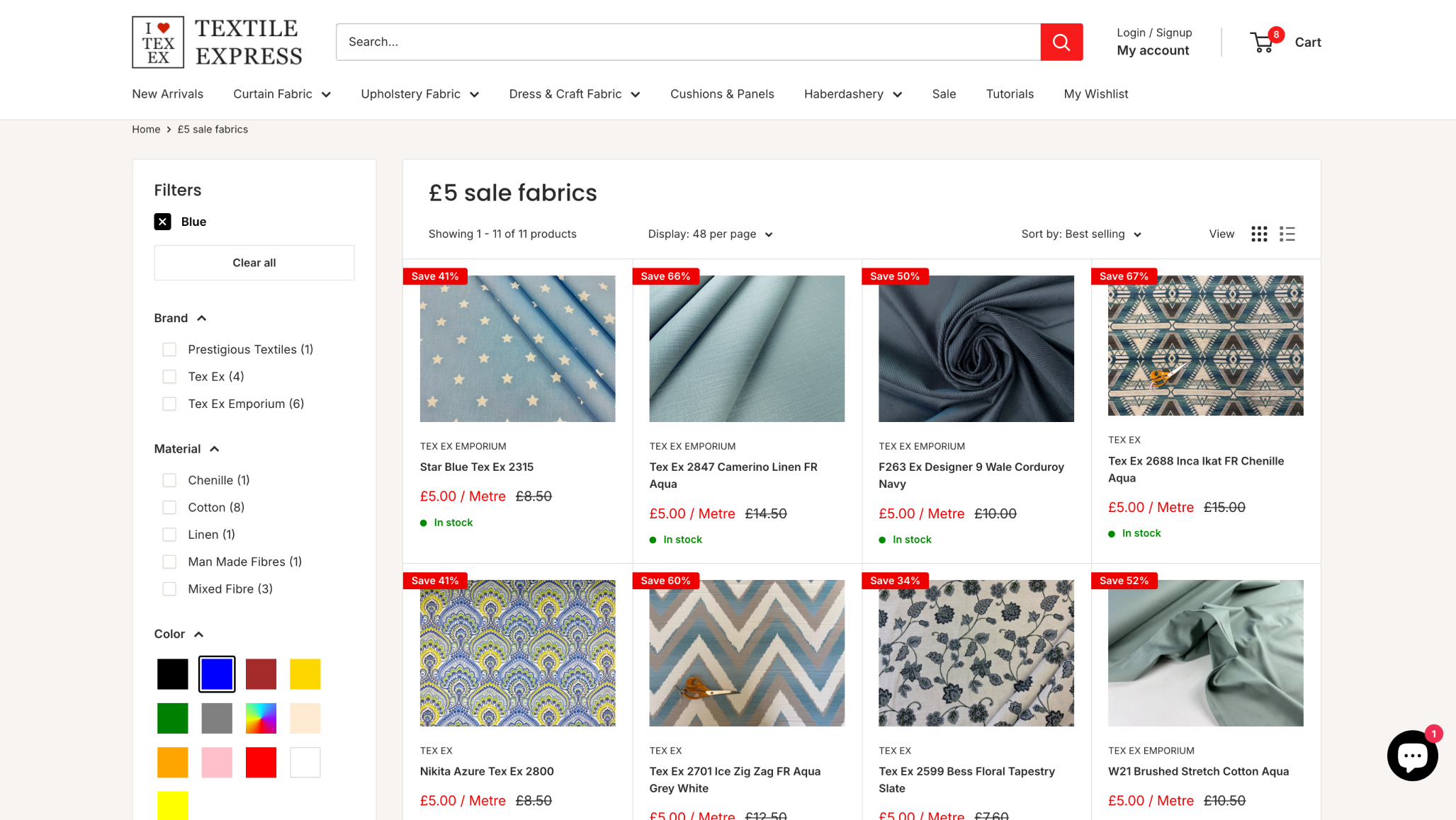
Task: Open the Shopify chat bubble
Action: point(1412,756)
